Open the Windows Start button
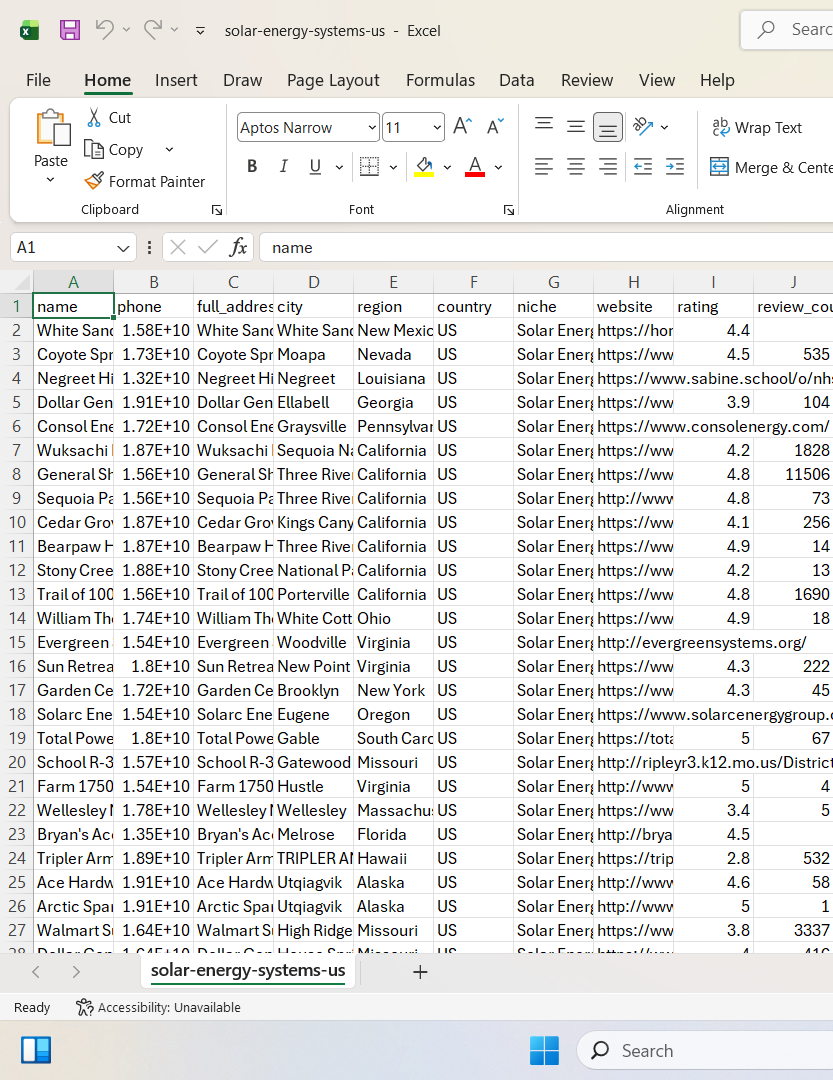 pyautogui.click(x=544, y=1050)
